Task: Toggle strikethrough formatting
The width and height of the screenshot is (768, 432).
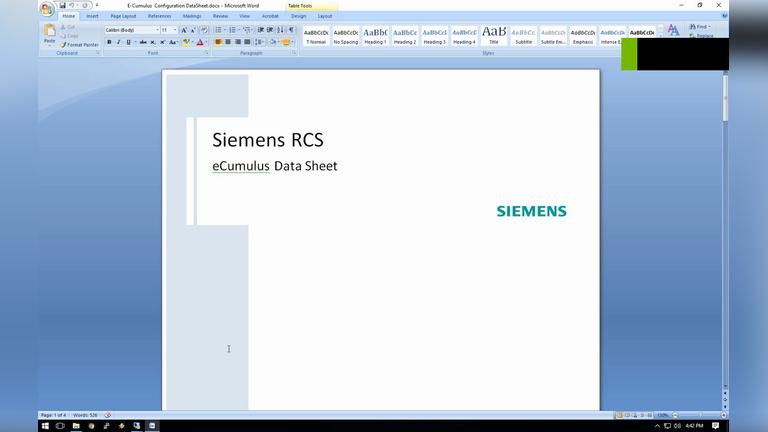Action: pos(143,43)
